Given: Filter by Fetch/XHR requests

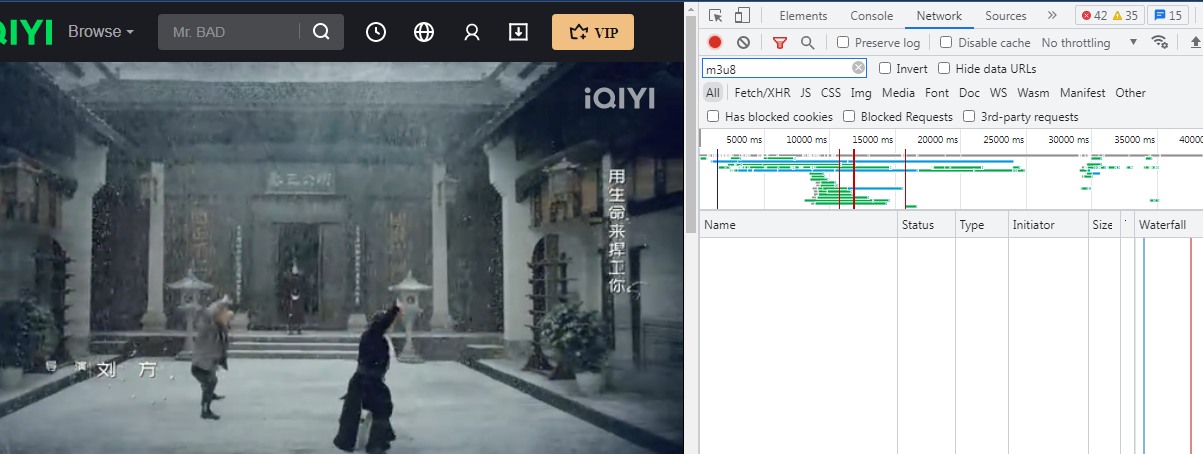Looking at the screenshot, I should 762,93.
